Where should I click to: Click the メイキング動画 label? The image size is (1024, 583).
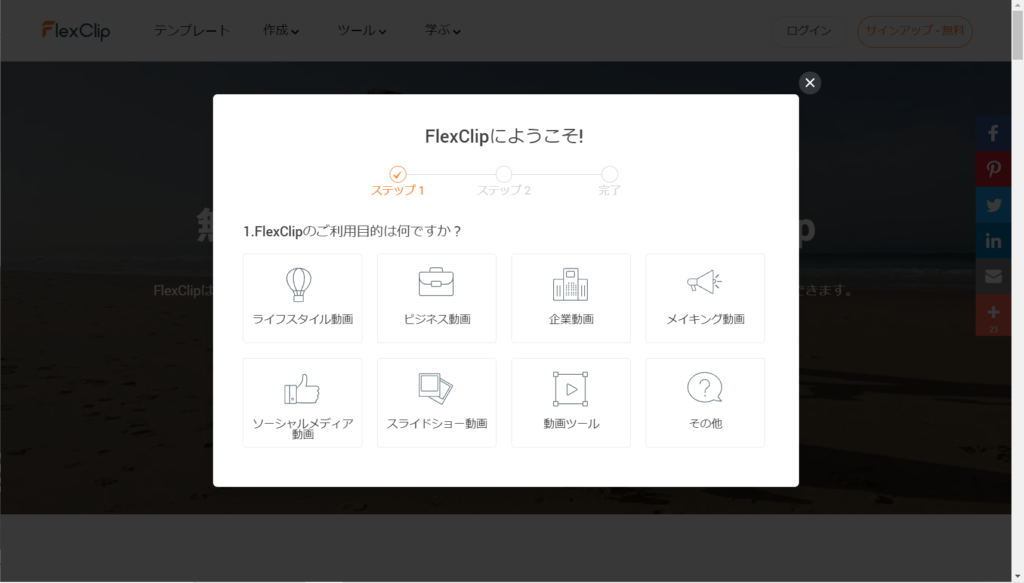[x=705, y=319]
